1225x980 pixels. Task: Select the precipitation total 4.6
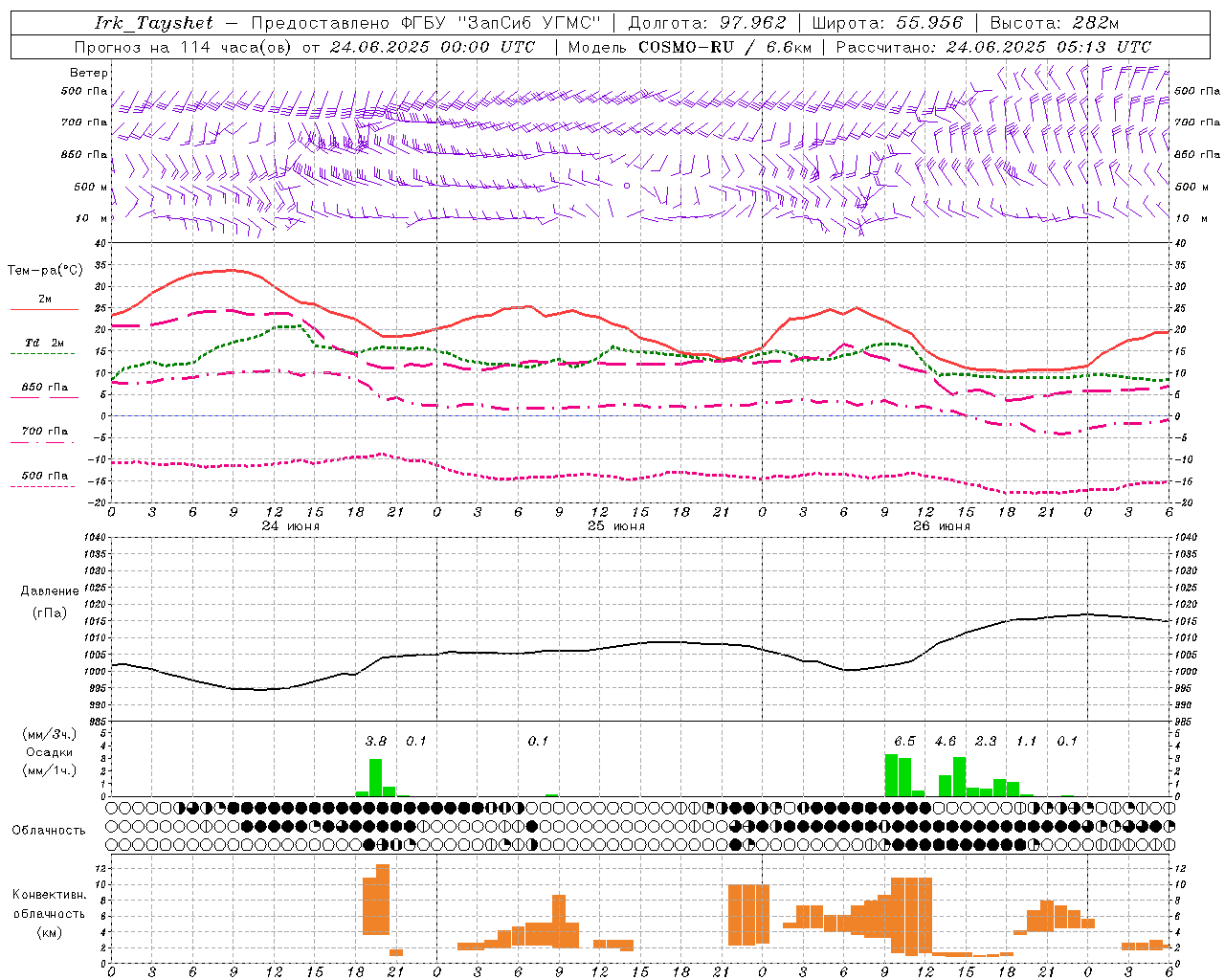946,742
